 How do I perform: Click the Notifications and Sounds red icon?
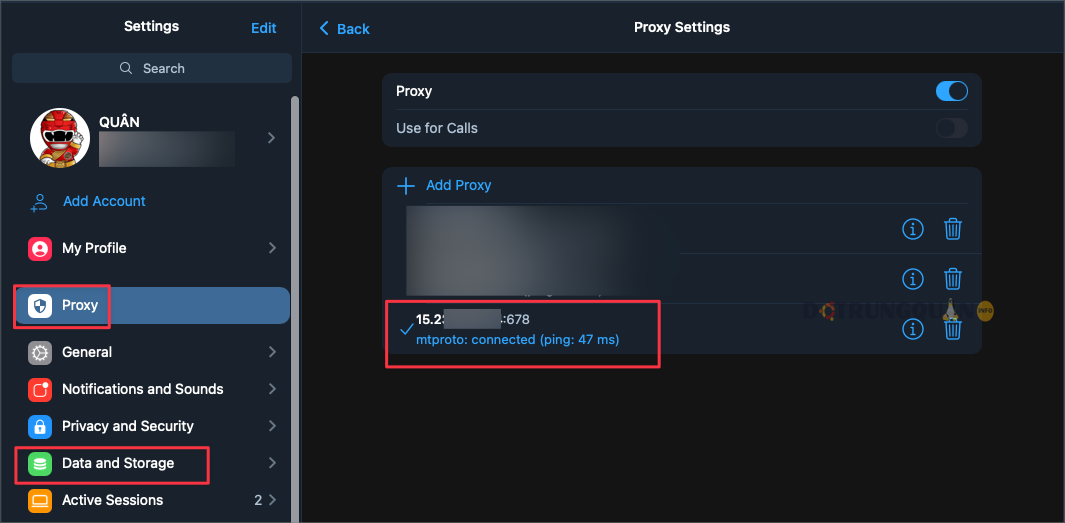click(39, 389)
